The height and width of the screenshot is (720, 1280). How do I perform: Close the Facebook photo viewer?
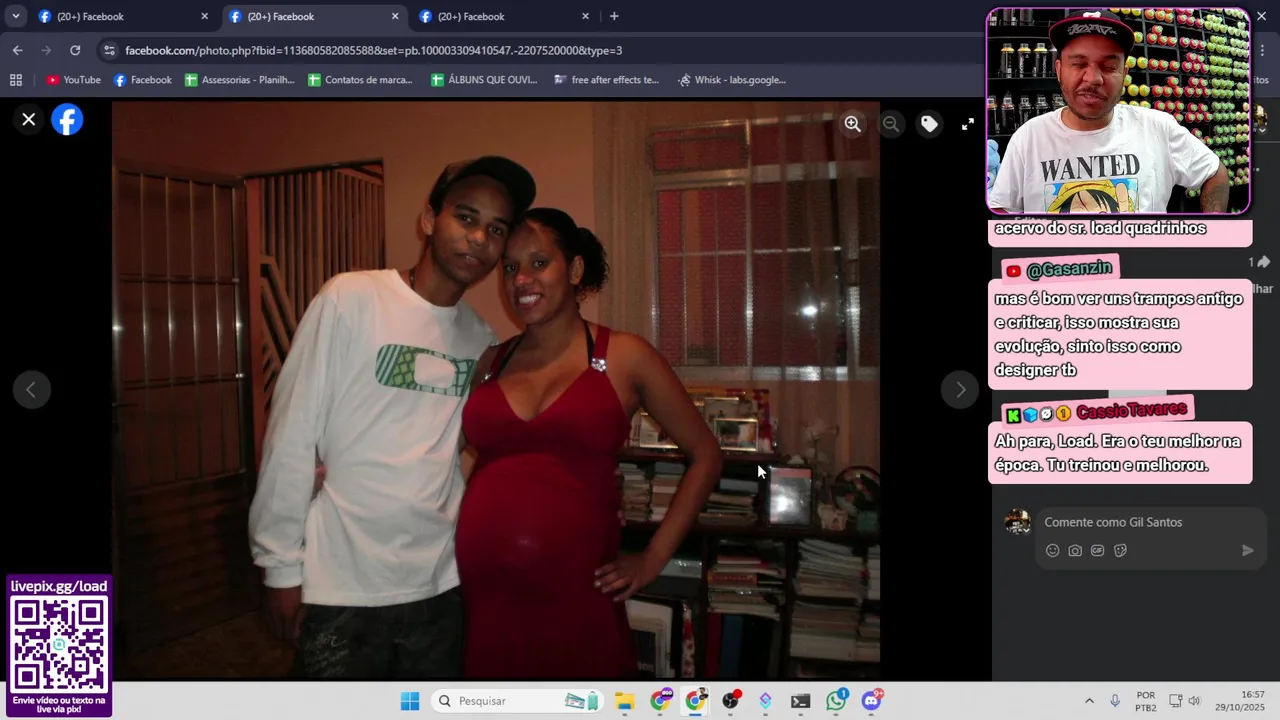(x=29, y=120)
